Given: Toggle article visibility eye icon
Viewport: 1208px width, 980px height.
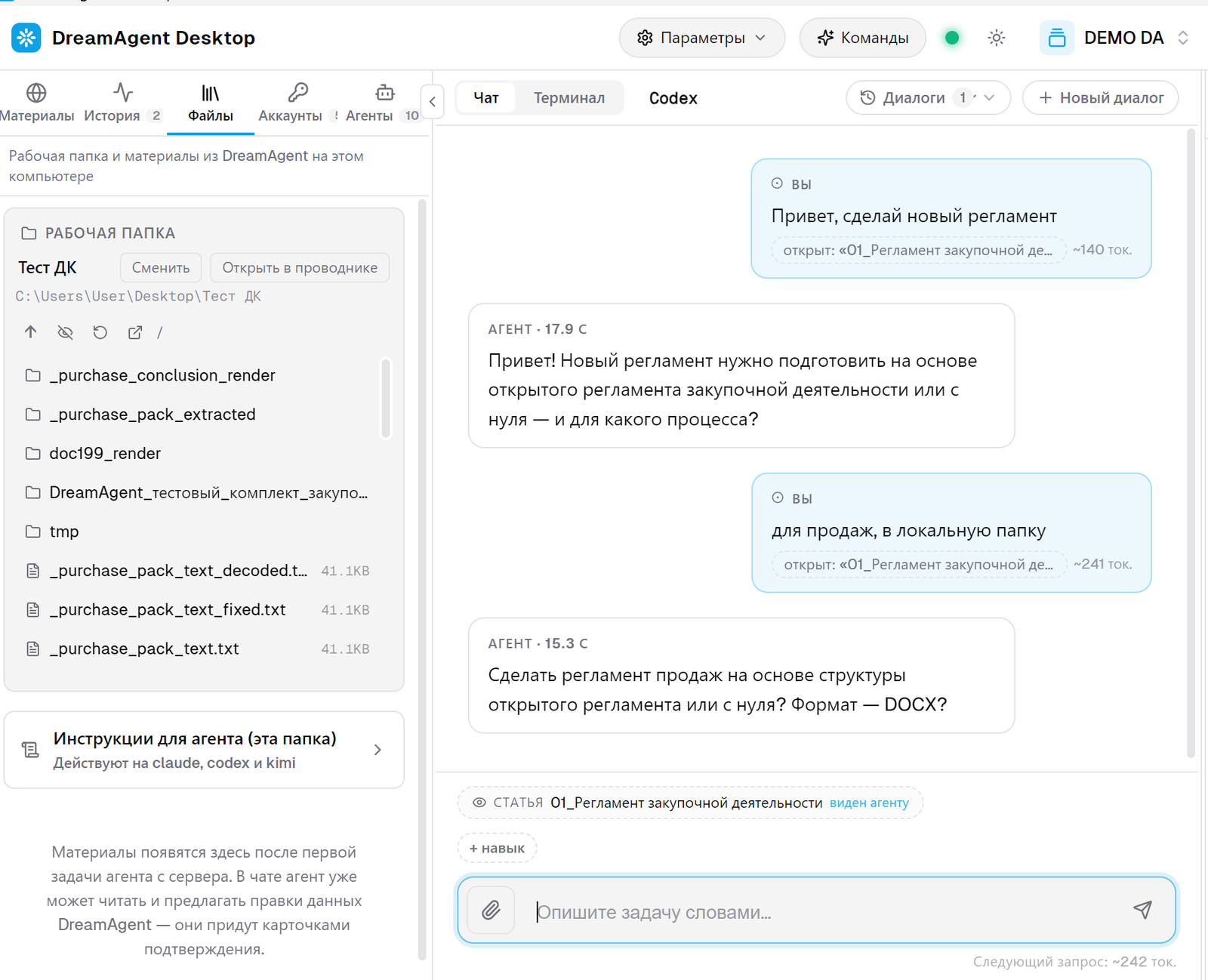Looking at the screenshot, I should 479,803.
